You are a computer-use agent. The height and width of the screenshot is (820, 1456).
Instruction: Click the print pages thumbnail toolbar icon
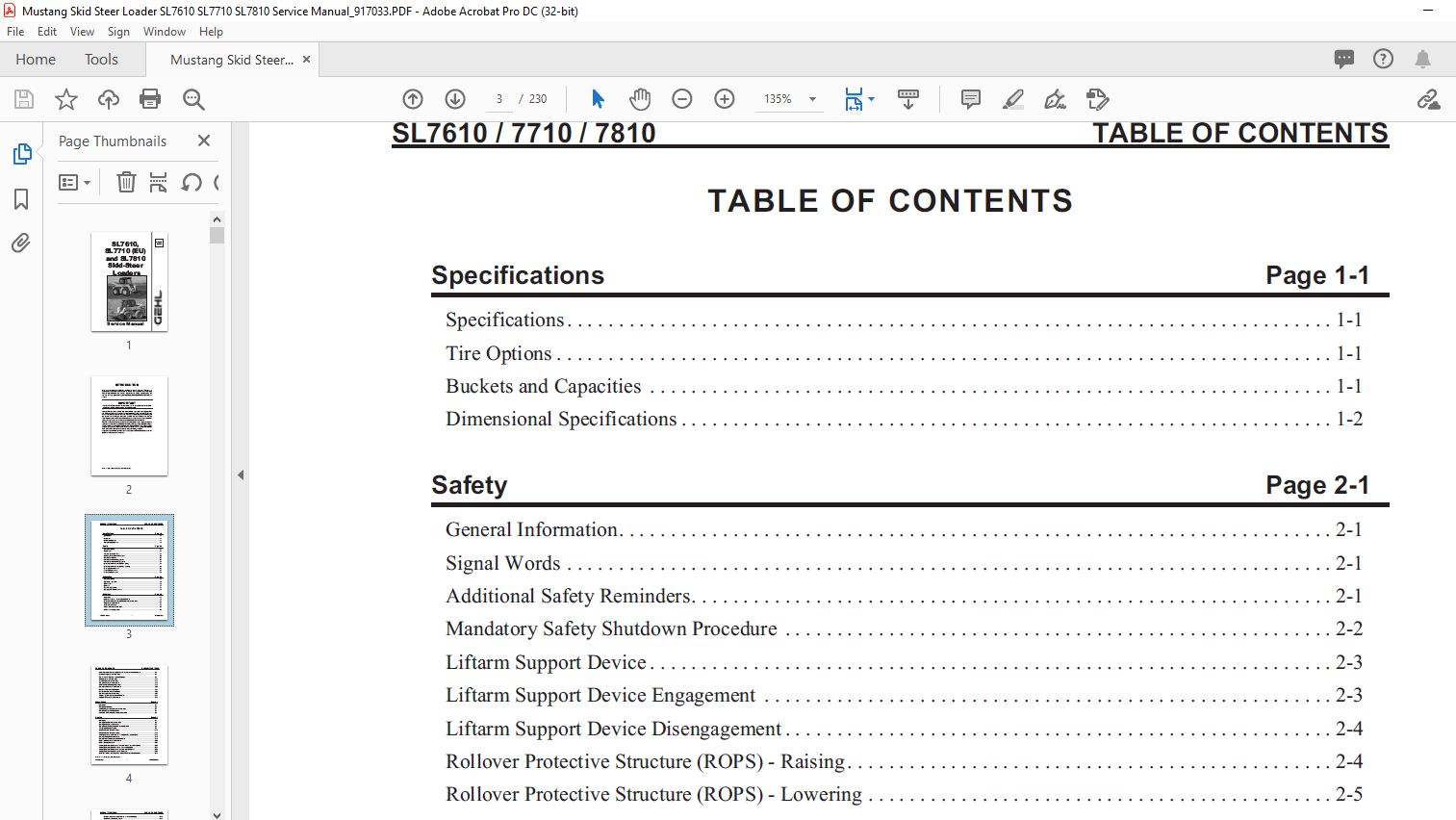[159, 182]
